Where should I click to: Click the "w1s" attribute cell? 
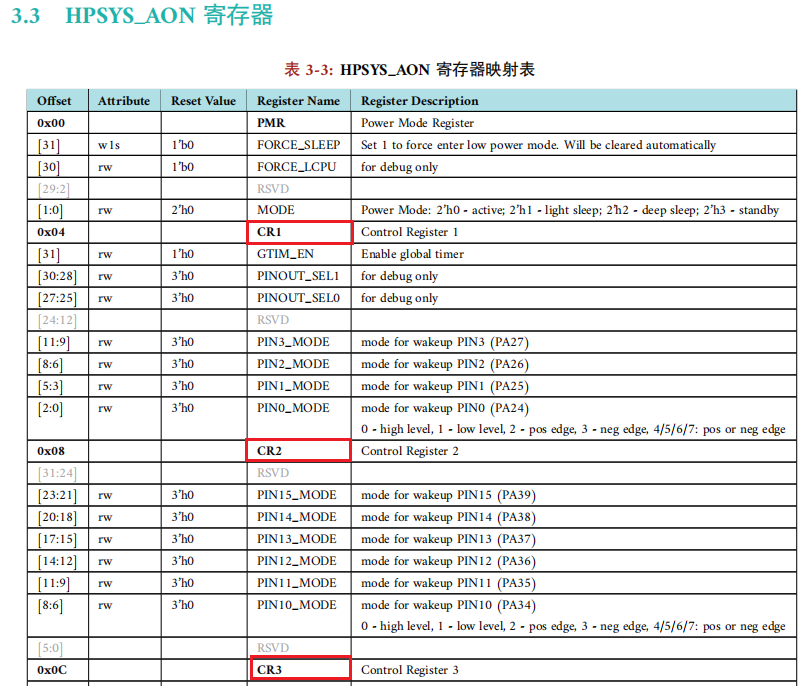tap(108, 145)
